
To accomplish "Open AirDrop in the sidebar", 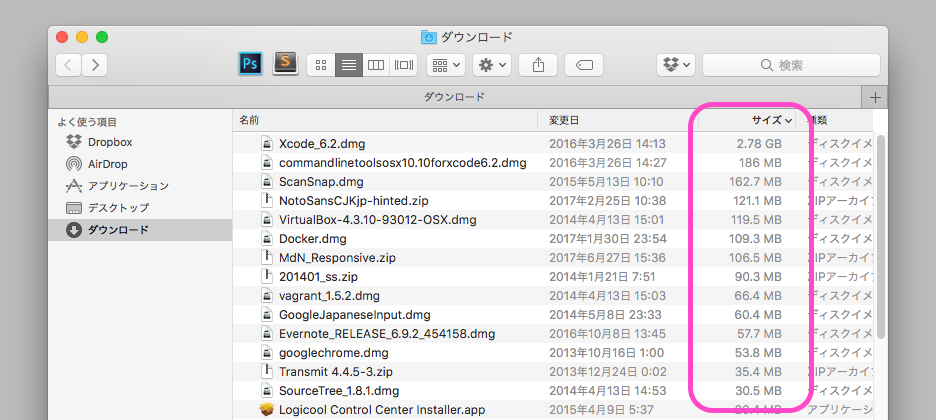I will pos(140,163).
